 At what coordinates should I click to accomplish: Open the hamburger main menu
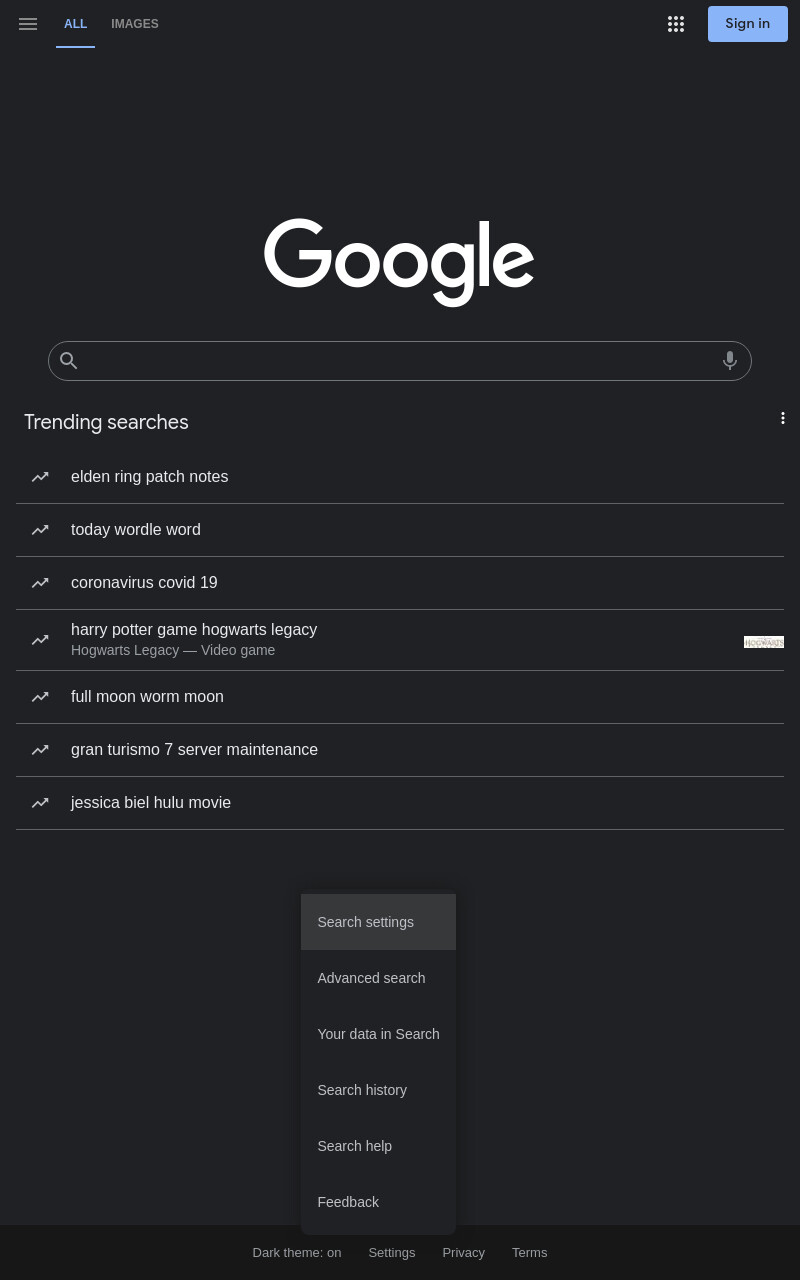point(28,24)
